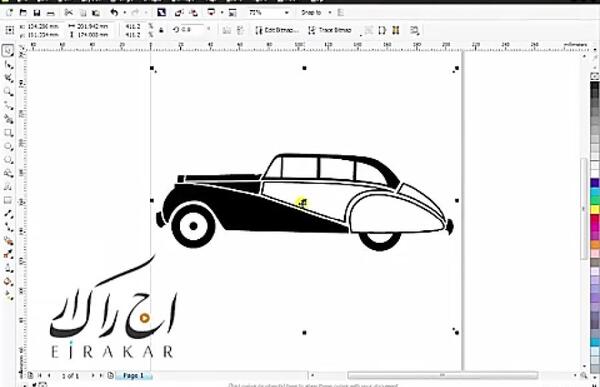
Task: Click the Application Launcher icon
Action: pos(211,13)
